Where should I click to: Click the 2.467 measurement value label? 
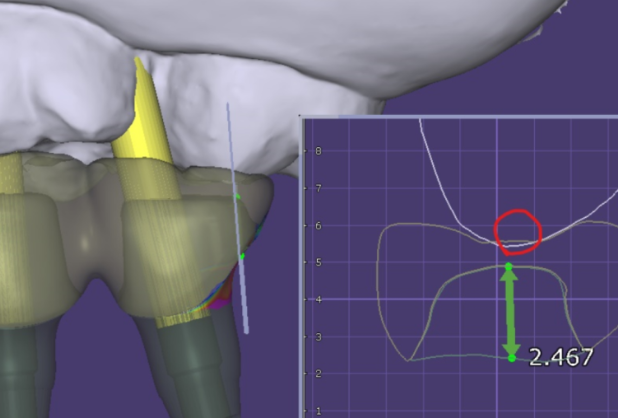(560, 357)
